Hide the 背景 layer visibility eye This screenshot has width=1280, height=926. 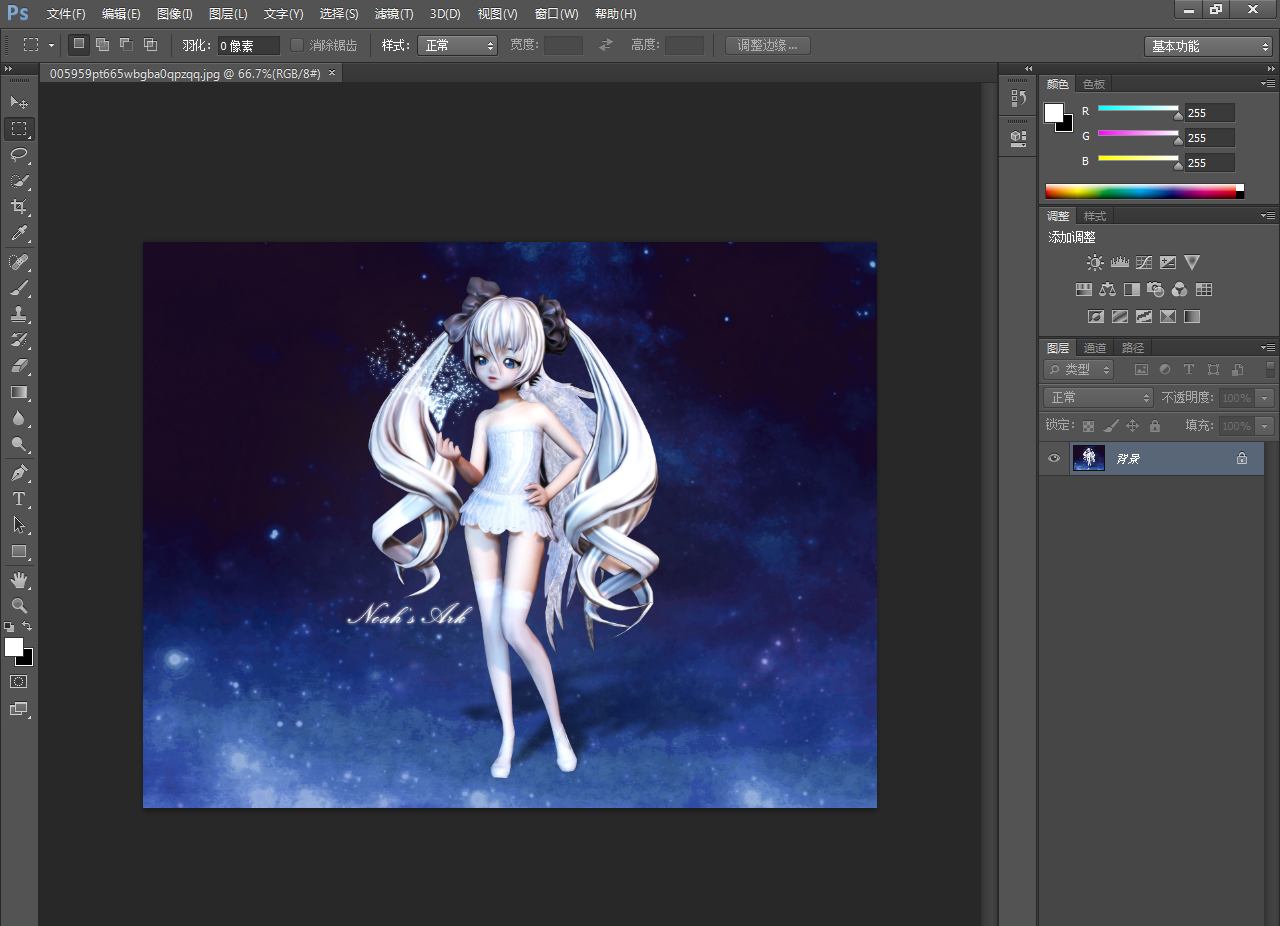click(x=1053, y=458)
